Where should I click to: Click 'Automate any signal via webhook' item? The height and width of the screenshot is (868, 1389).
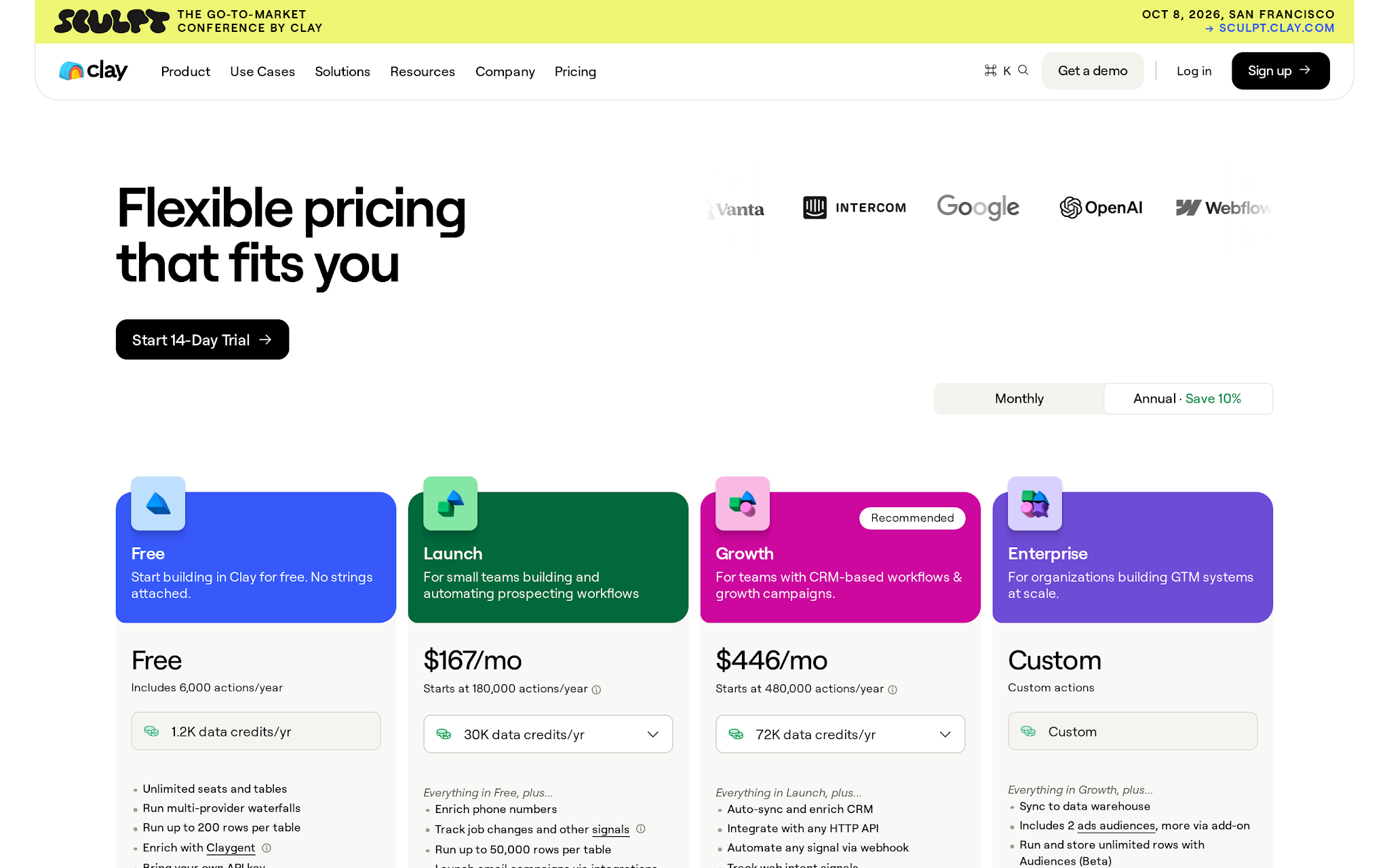click(x=818, y=848)
